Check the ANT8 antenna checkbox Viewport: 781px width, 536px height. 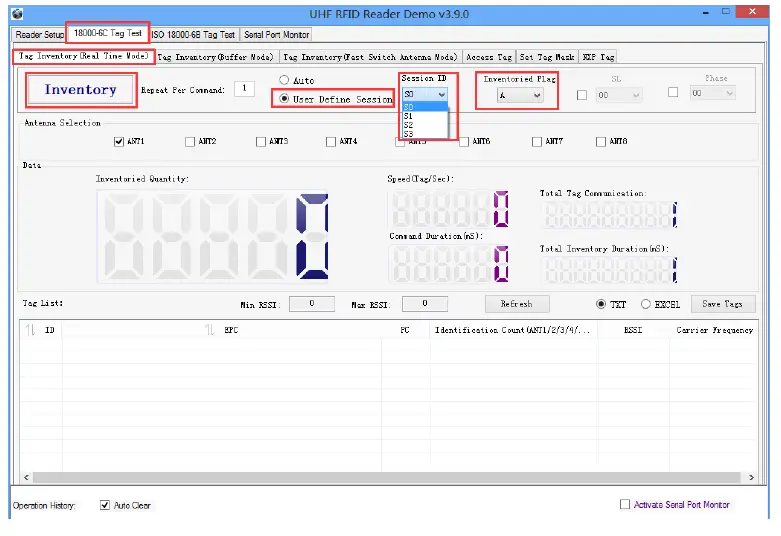601,141
